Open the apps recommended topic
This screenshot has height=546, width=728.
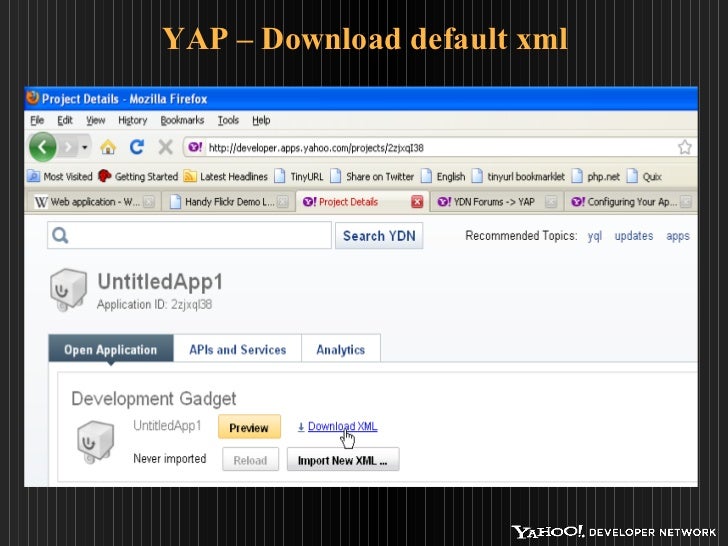tap(678, 236)
